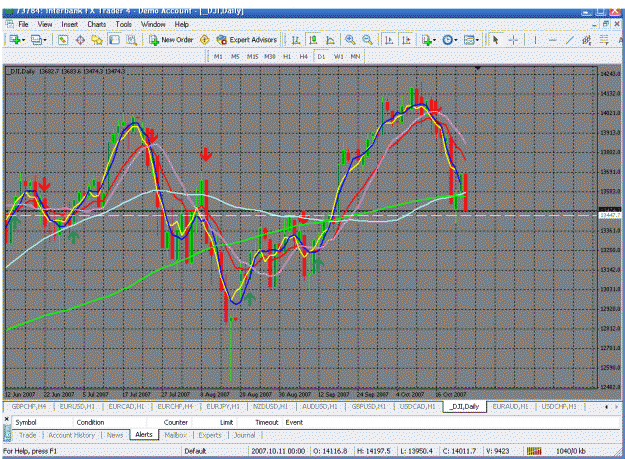Open the Strategy Tester icon
This screenshot has height=459, width=625.
point(132,40)
